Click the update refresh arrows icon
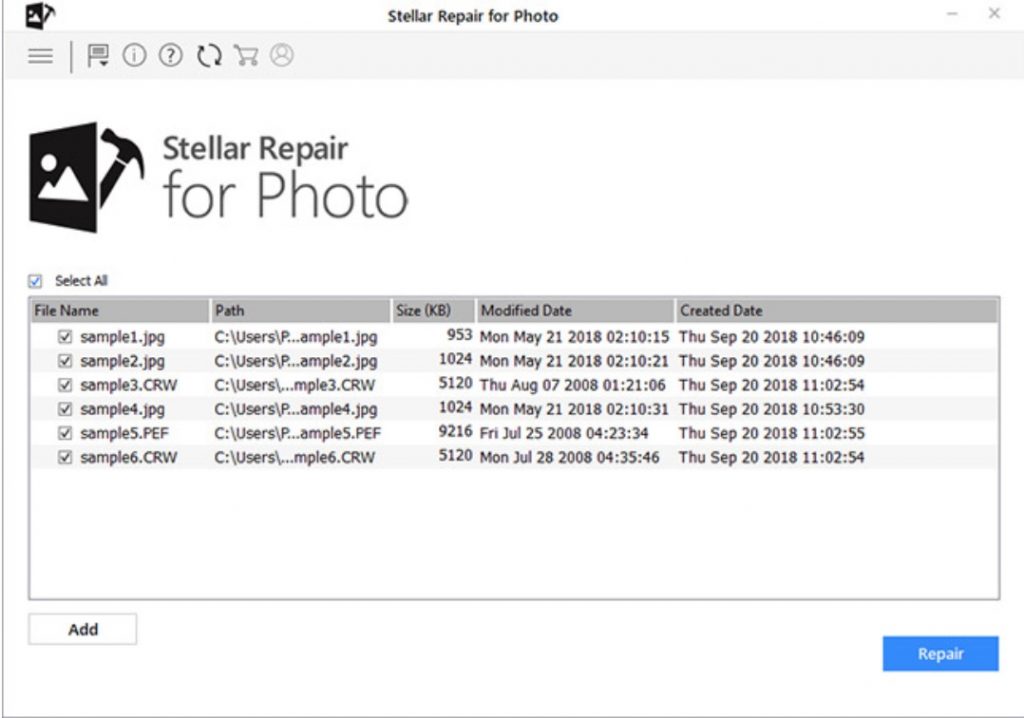Image resolution: width=1024 pixels, height=718 pixels. [208, 56]
